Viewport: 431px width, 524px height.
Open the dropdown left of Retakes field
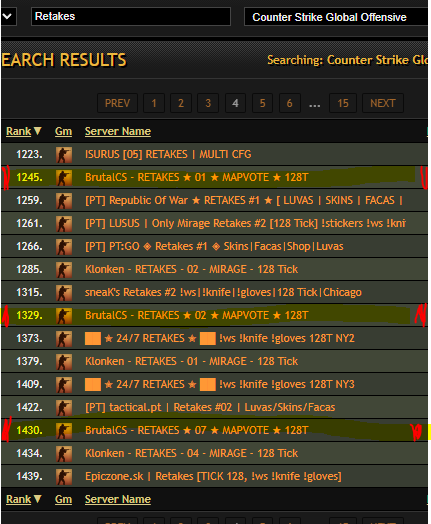8,16
